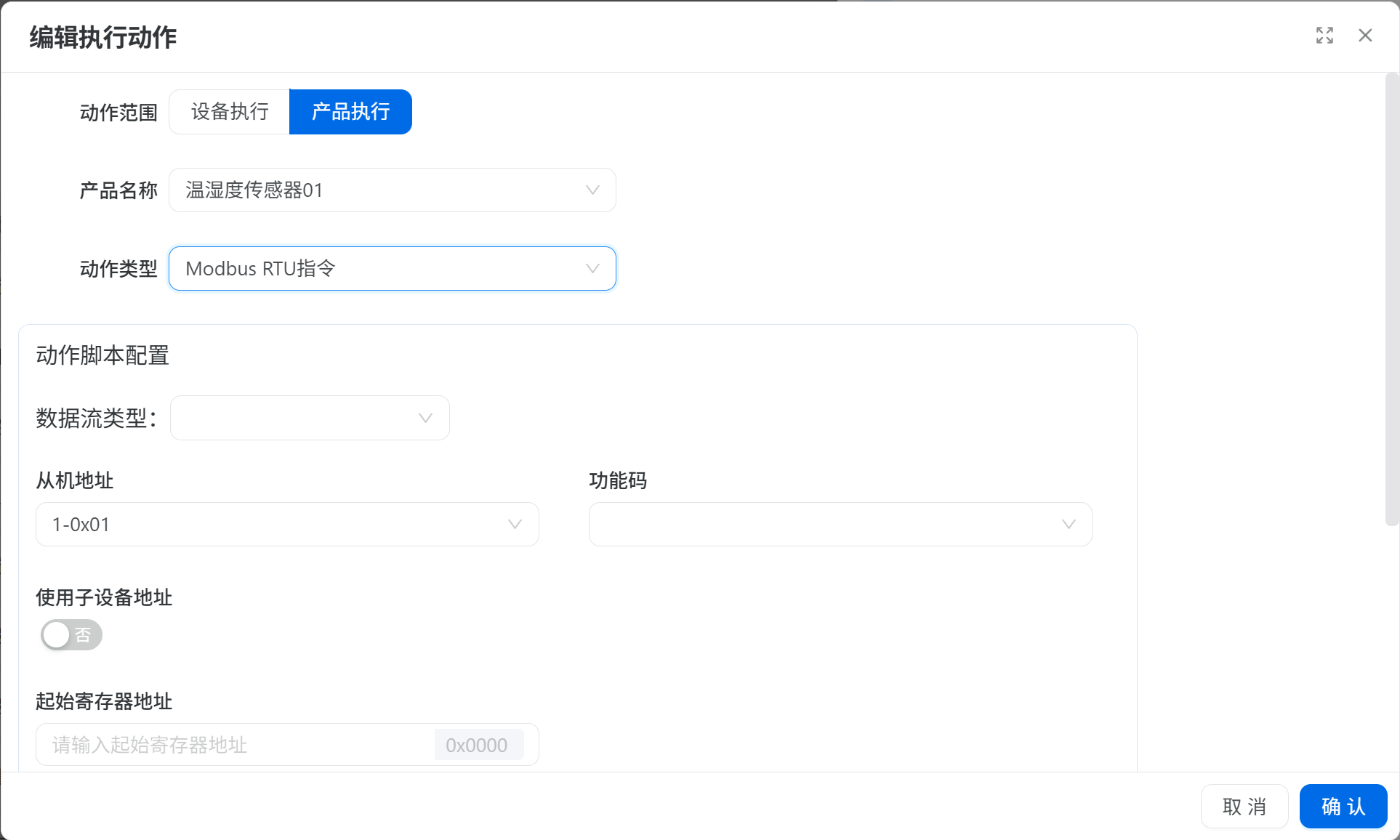Open the 产品名称 dropdown
Viewport: 1400px width, 840px height.
pos(378,190)
